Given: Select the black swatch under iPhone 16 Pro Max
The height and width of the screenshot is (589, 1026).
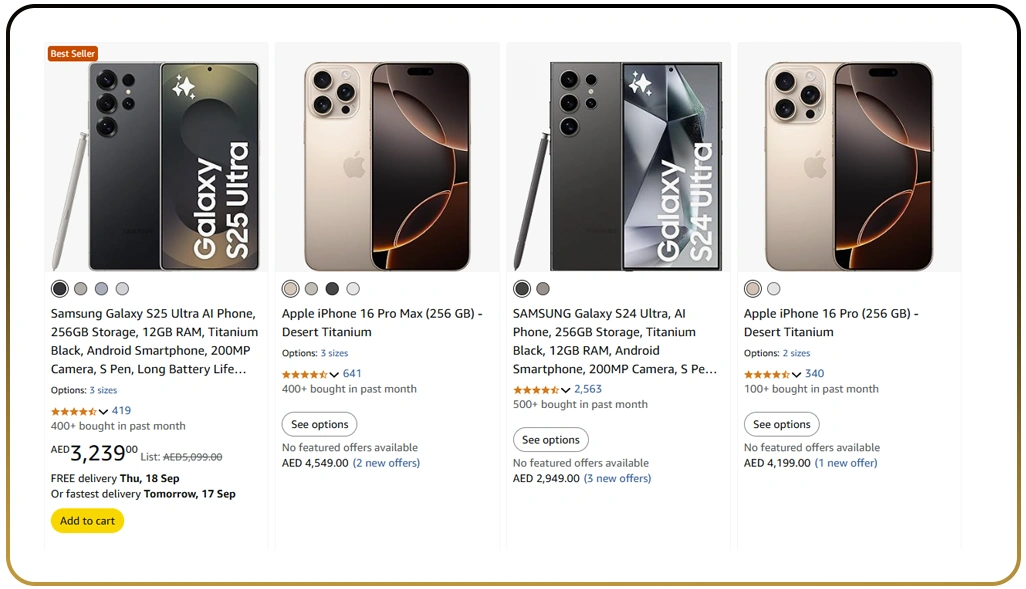Looking at the screenshot, I should (x=332, y=288).
